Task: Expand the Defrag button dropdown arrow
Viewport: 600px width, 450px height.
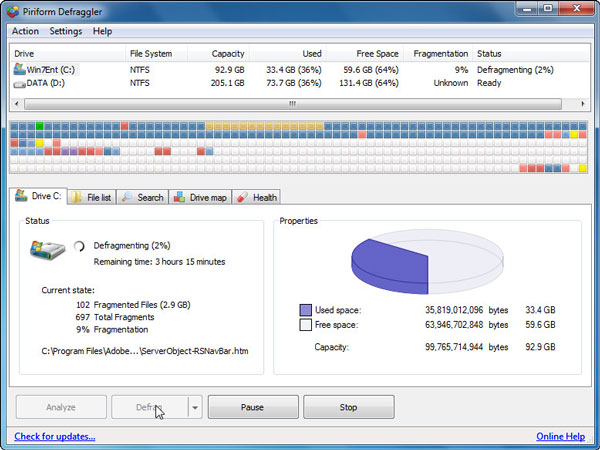Action: click(195, 407)
